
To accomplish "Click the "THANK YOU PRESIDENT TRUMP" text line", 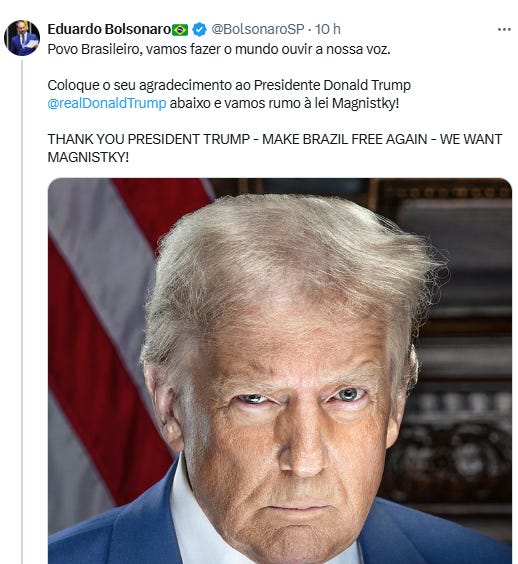I will pos(149,139).
